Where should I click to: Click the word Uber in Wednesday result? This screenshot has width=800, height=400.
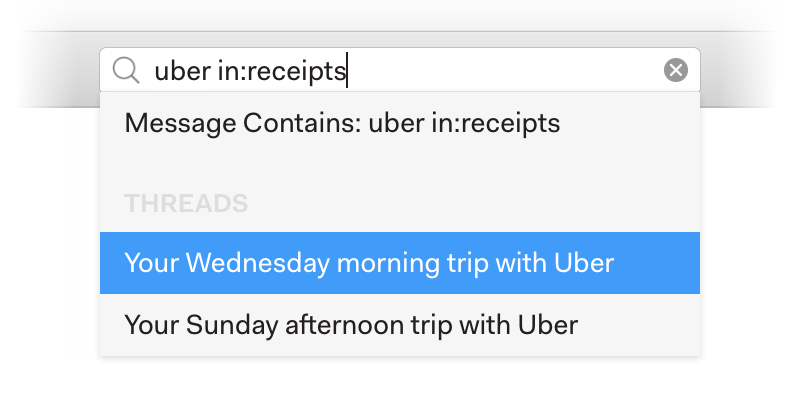[x=584, y=263]
